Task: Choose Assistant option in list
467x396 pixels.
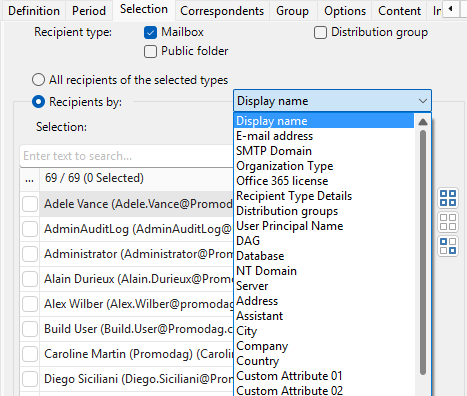Action: 324,316
